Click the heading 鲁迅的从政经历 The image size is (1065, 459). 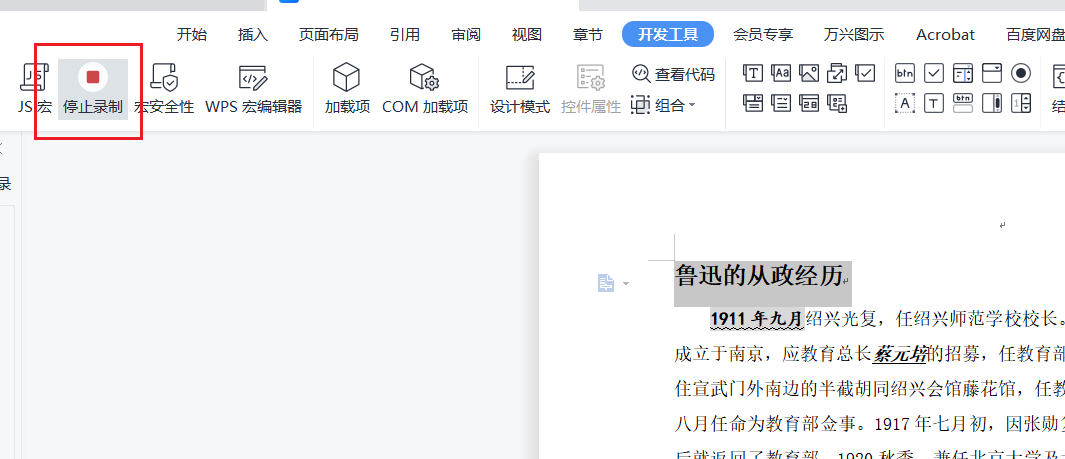point(758,276)
